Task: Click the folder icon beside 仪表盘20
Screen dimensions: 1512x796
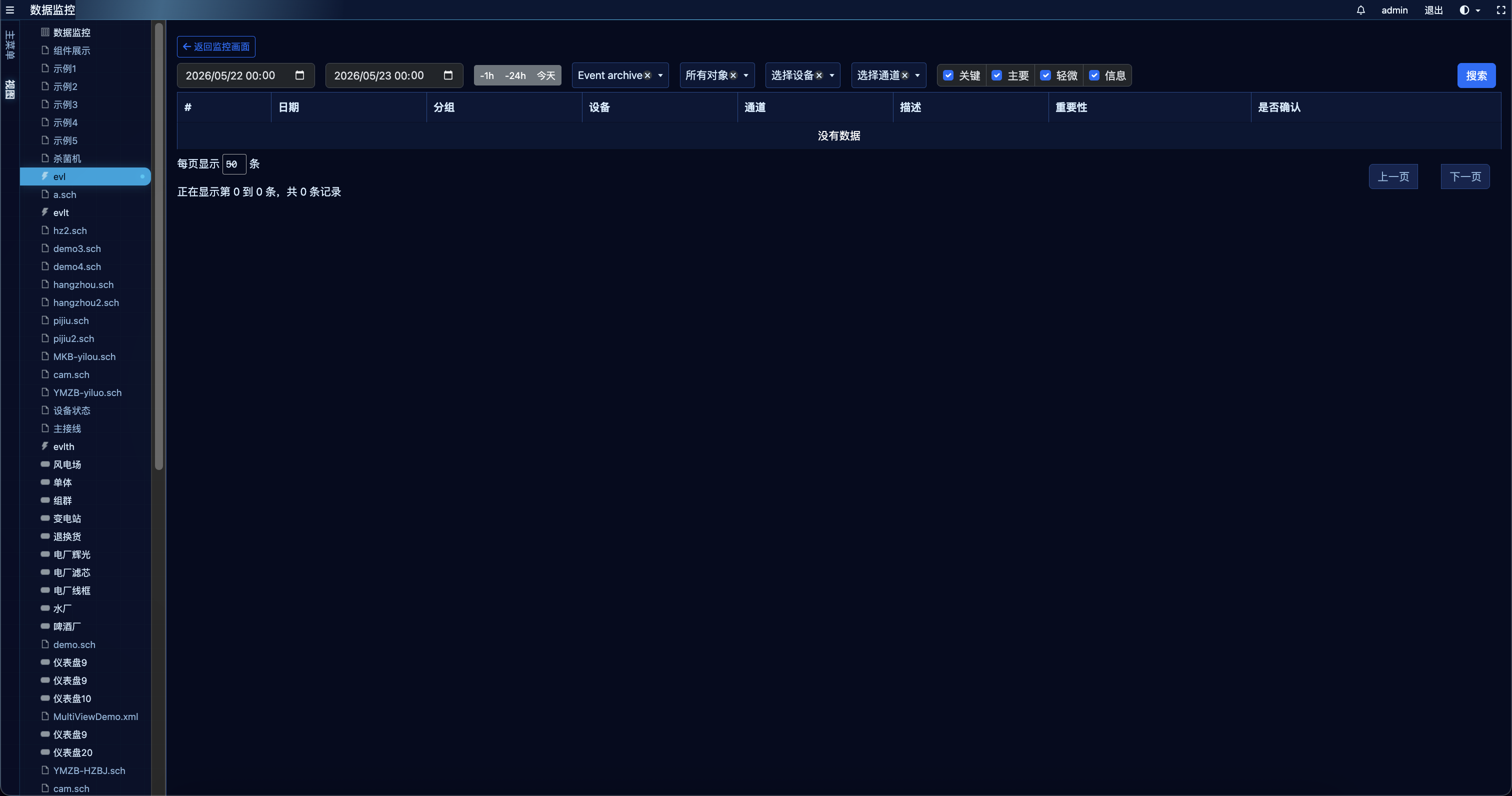Action: tap(44, 752)
